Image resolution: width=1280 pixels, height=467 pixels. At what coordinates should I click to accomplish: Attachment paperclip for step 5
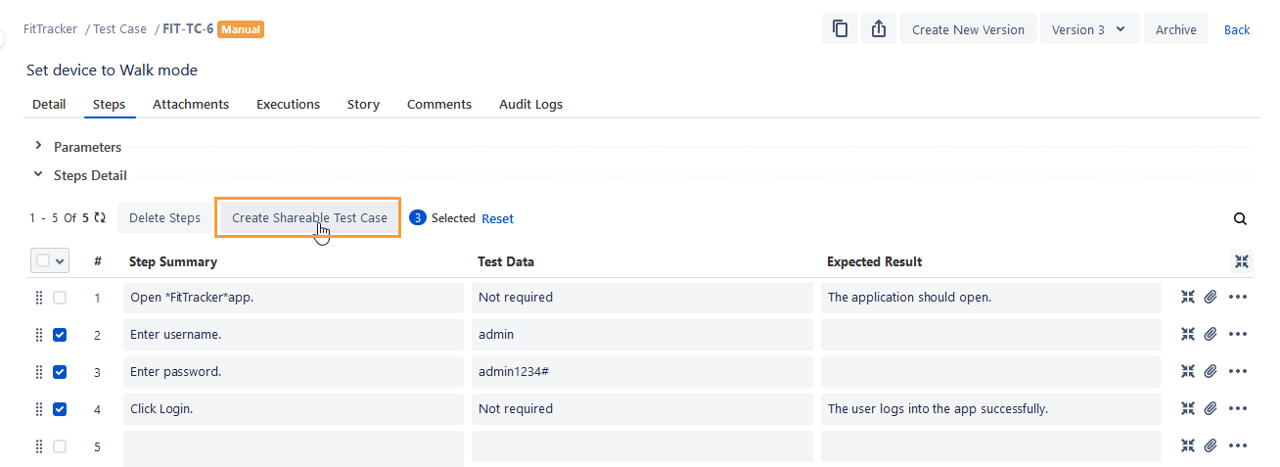pyautogui.click(x=1210, y=445)
